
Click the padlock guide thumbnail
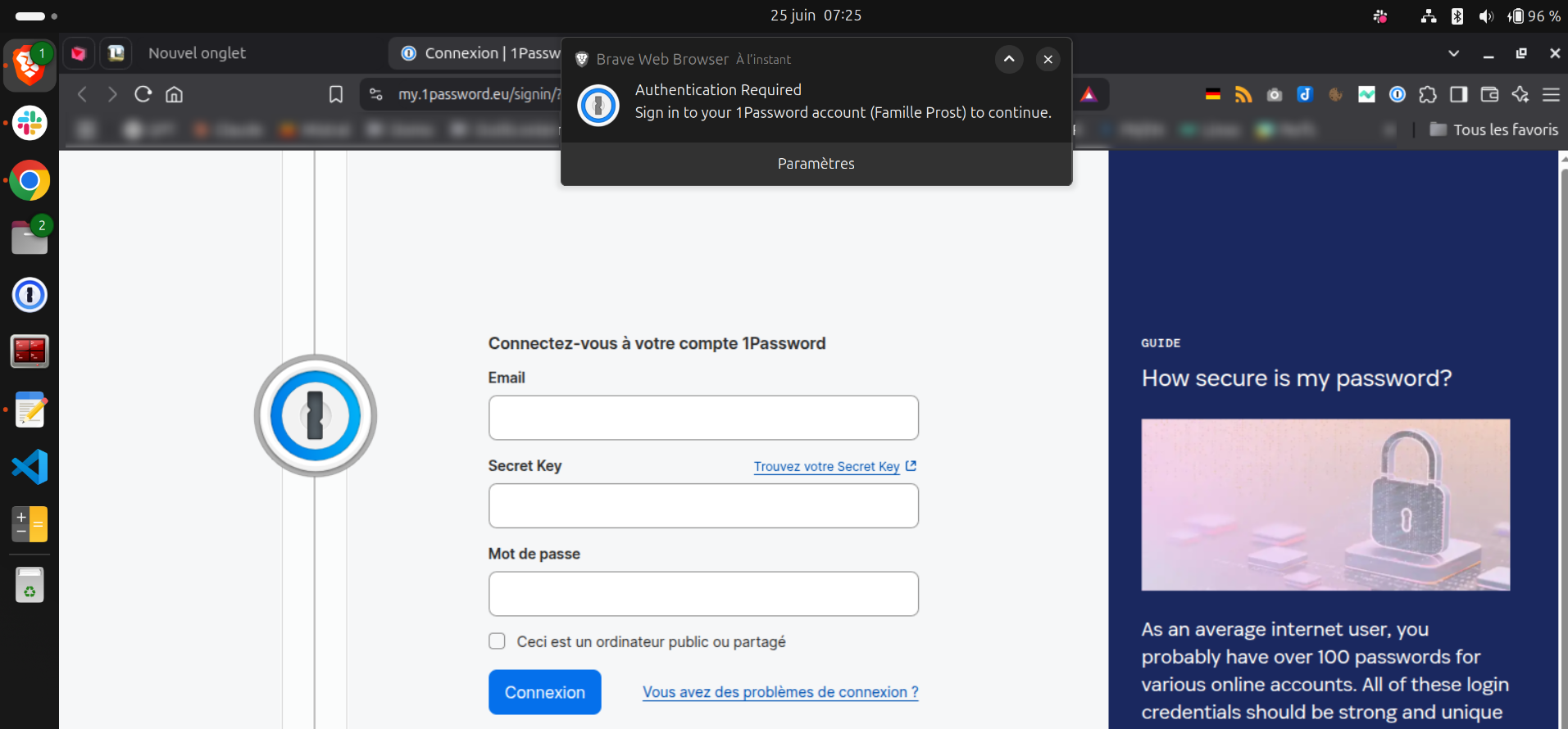1325,505
